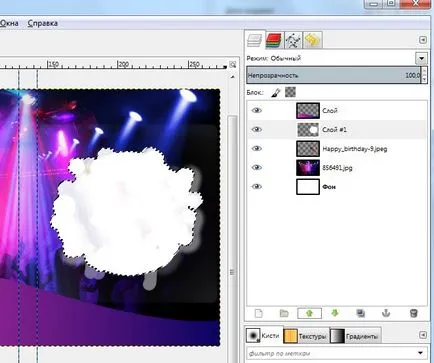This screenshot has width=434, height=363.
Task: Open the Режим mode dropdown
Action: pos(421,59)
